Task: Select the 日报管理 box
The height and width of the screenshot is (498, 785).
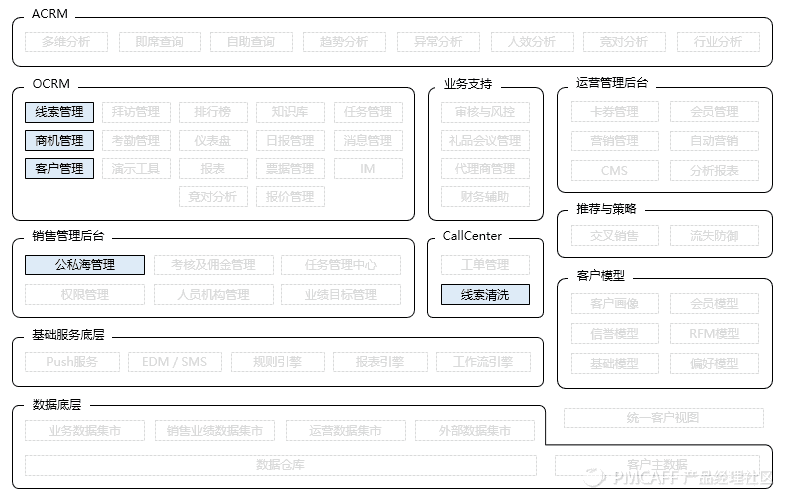Action: [290, 141]
